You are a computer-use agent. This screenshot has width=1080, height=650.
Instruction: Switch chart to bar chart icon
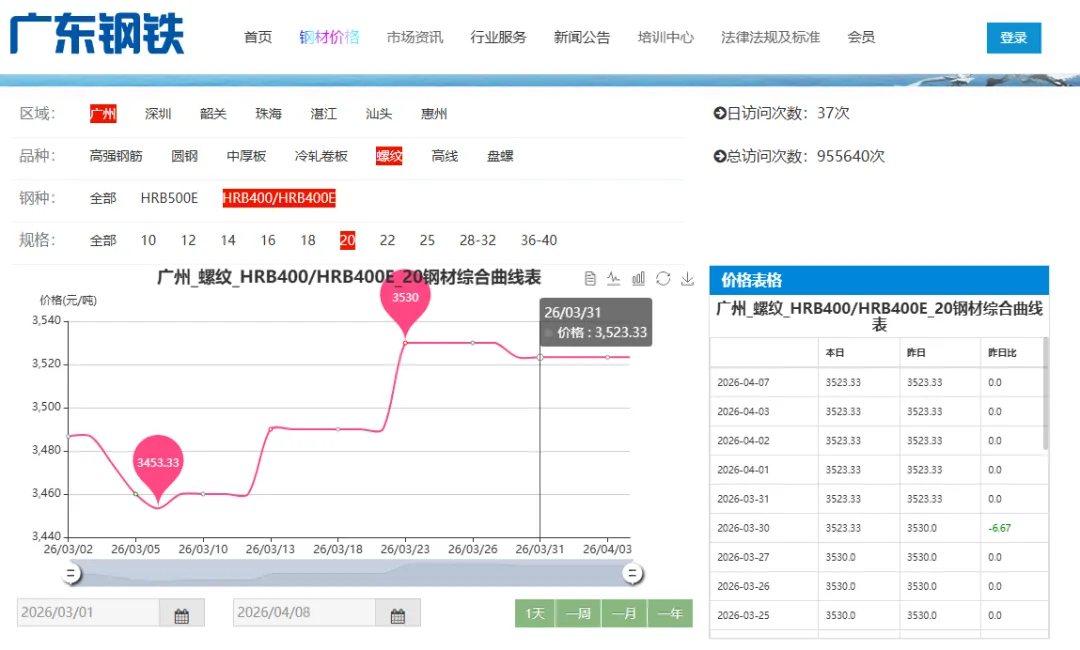(x=638, y=279)
